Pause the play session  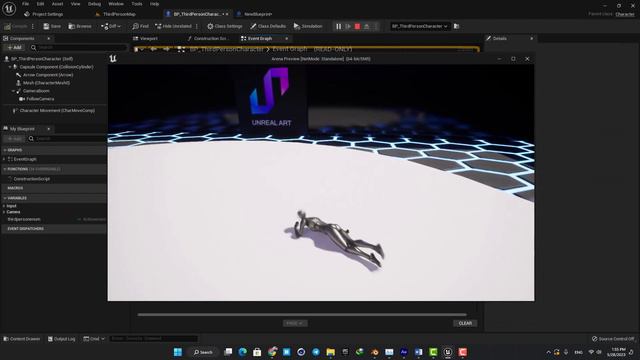pos(338,26)
